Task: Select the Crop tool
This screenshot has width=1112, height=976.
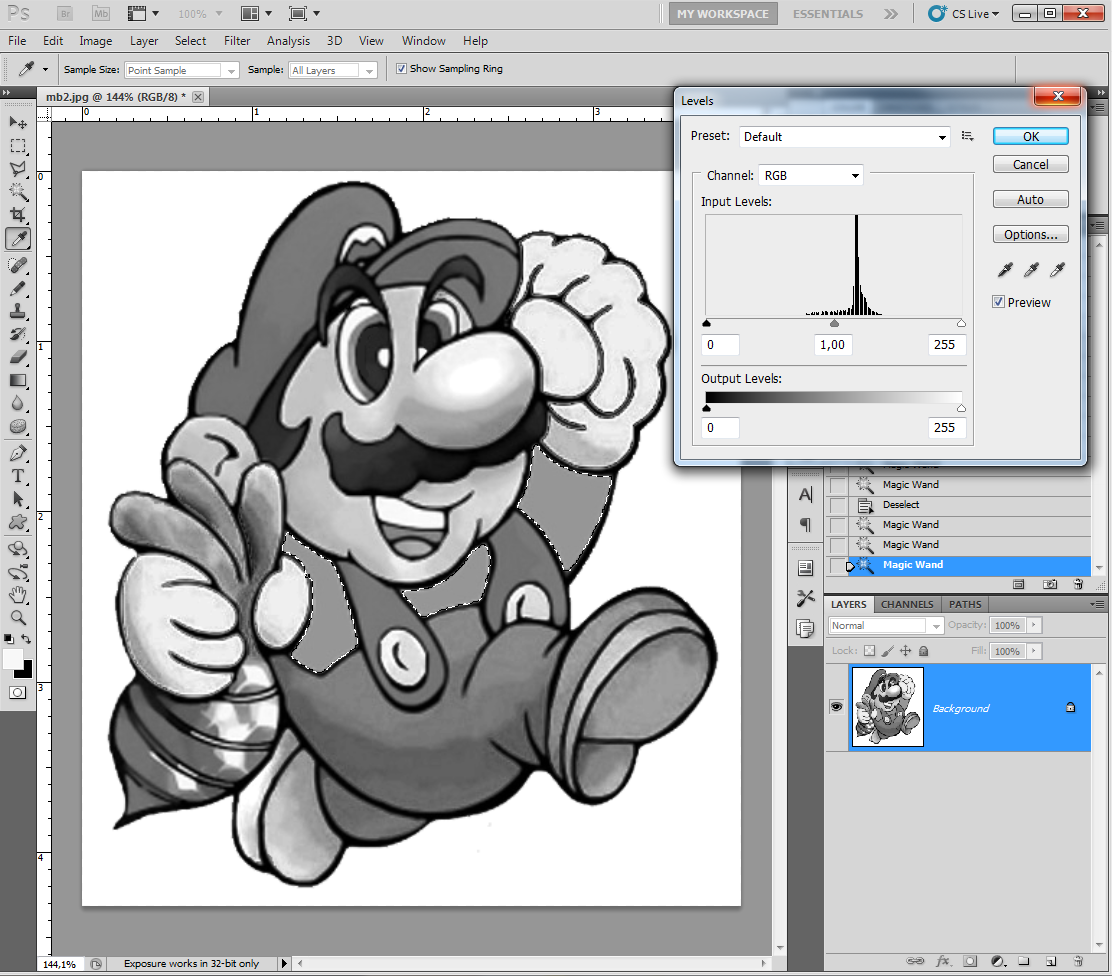Action: pos(18,215)
